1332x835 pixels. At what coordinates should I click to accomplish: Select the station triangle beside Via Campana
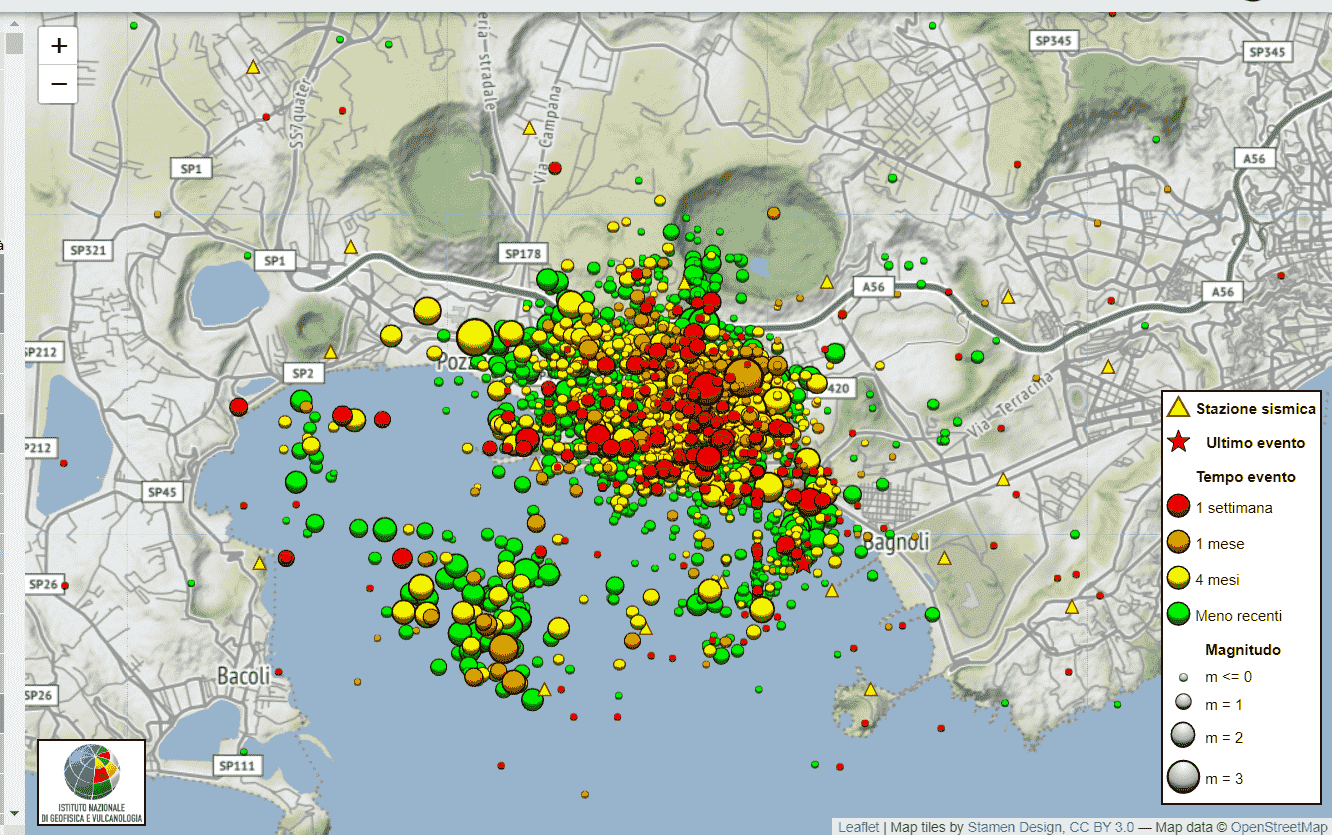click(529, 128)
